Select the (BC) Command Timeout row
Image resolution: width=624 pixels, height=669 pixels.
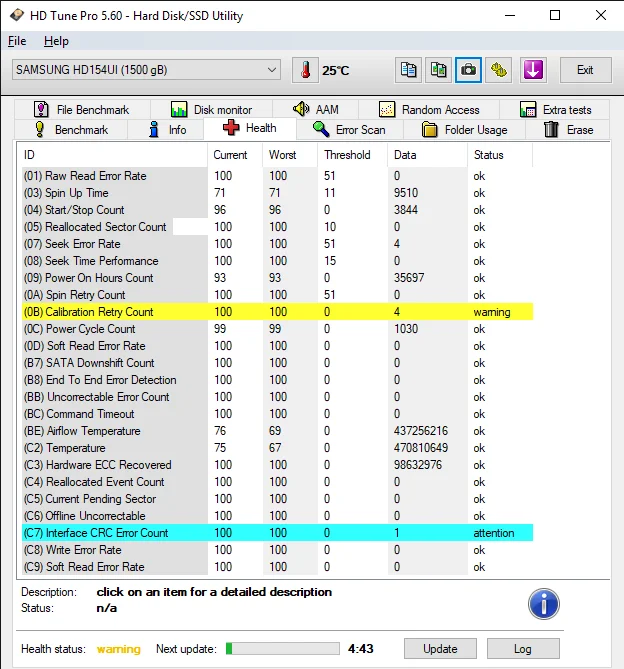(277, 414)
